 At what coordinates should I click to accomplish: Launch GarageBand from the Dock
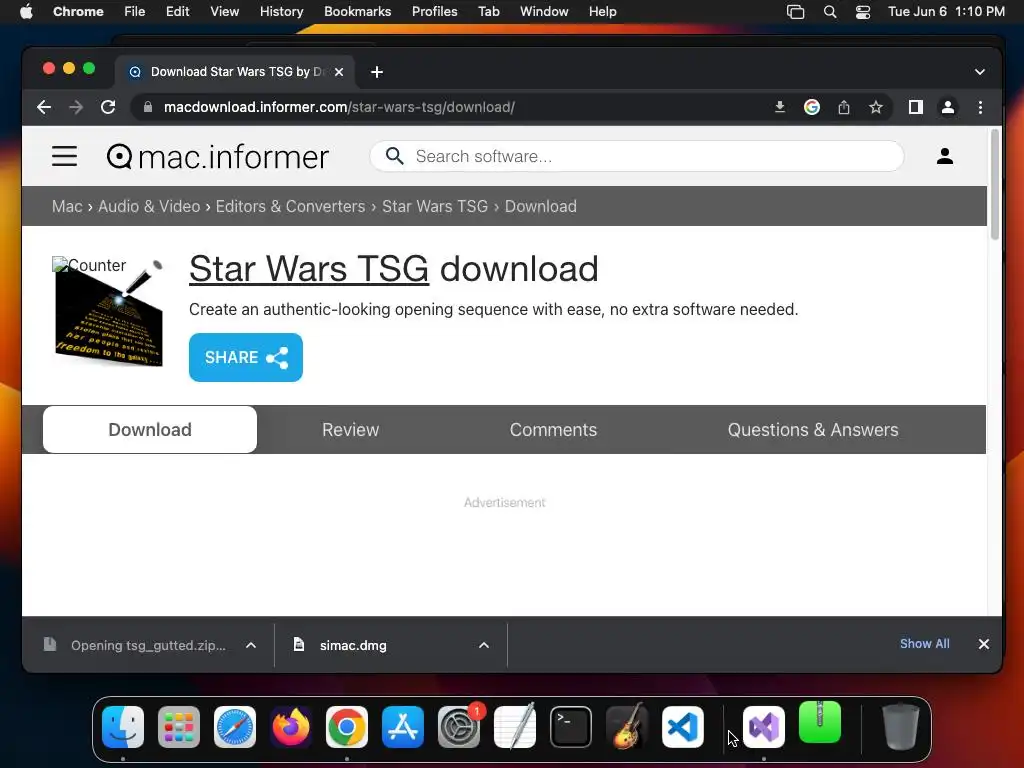tap(627, 725)
